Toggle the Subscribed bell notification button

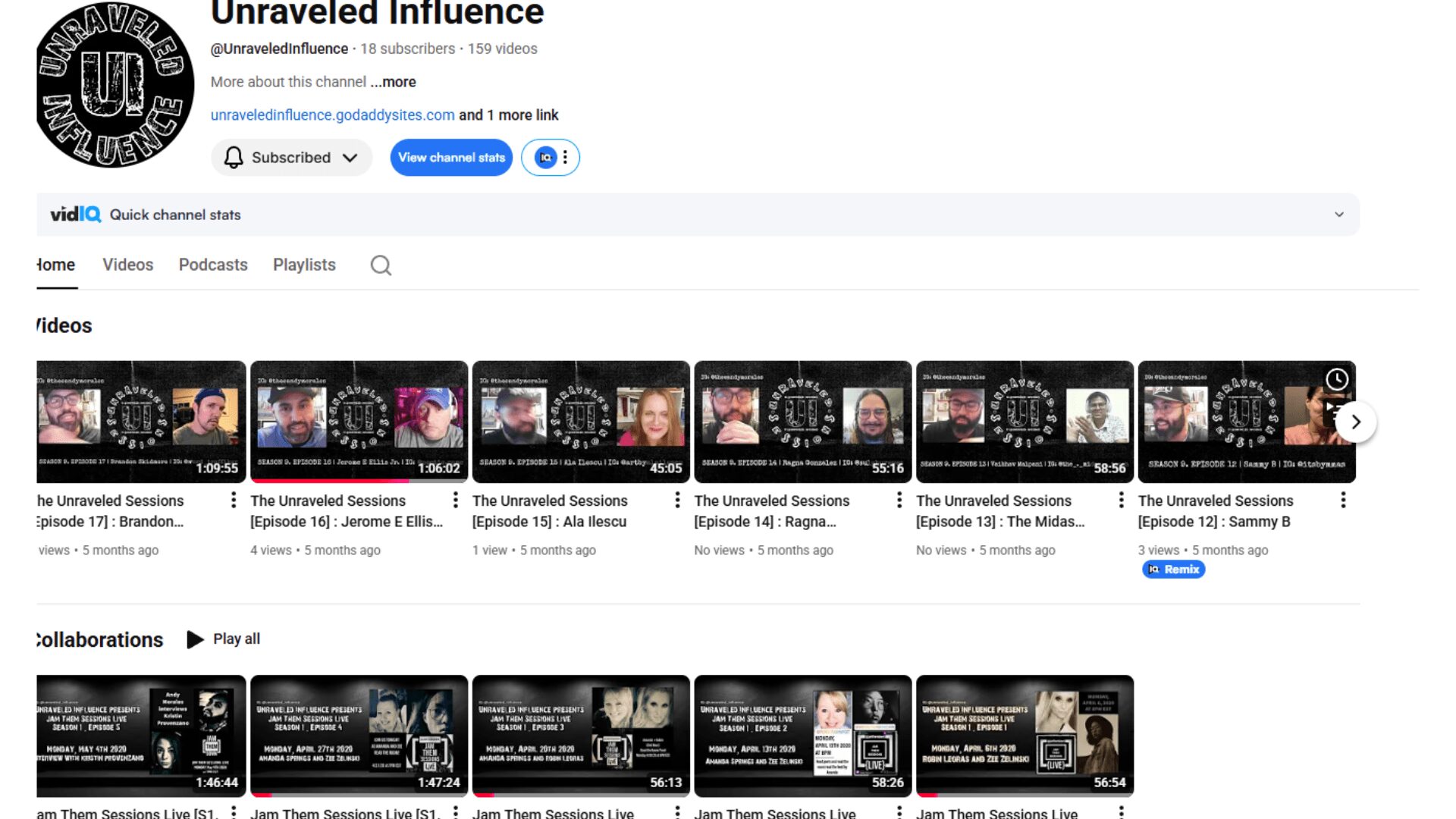point(291,158)
